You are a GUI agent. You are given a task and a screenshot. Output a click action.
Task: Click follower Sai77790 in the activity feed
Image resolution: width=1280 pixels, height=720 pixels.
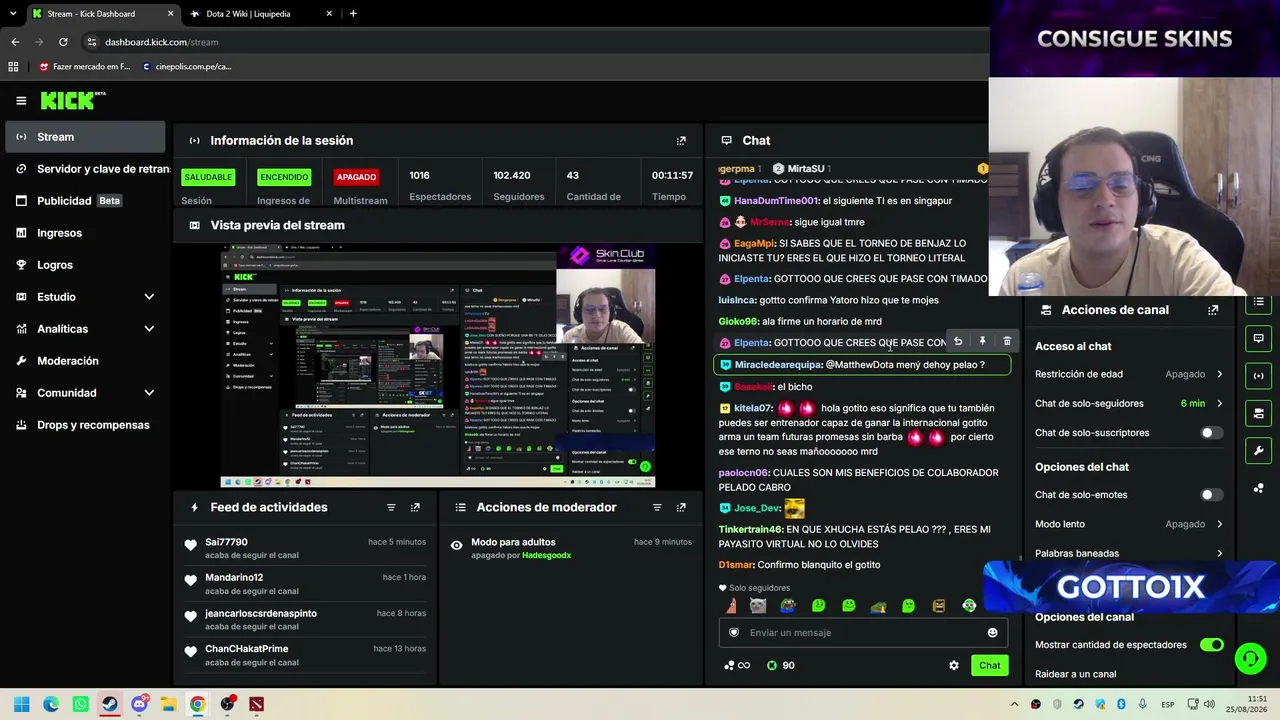(x=226, y=542)
